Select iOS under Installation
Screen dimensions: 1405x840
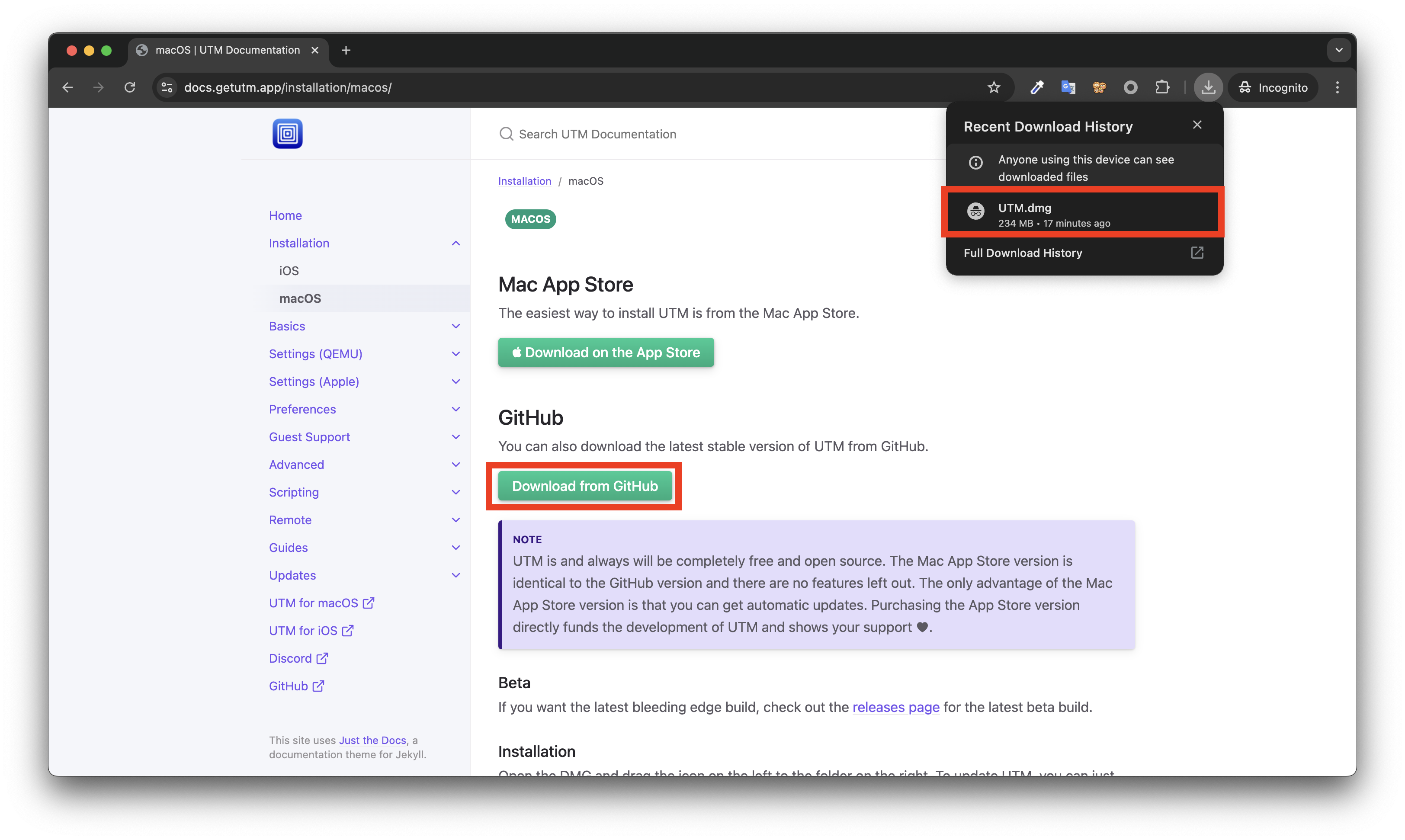click(289, 271)
